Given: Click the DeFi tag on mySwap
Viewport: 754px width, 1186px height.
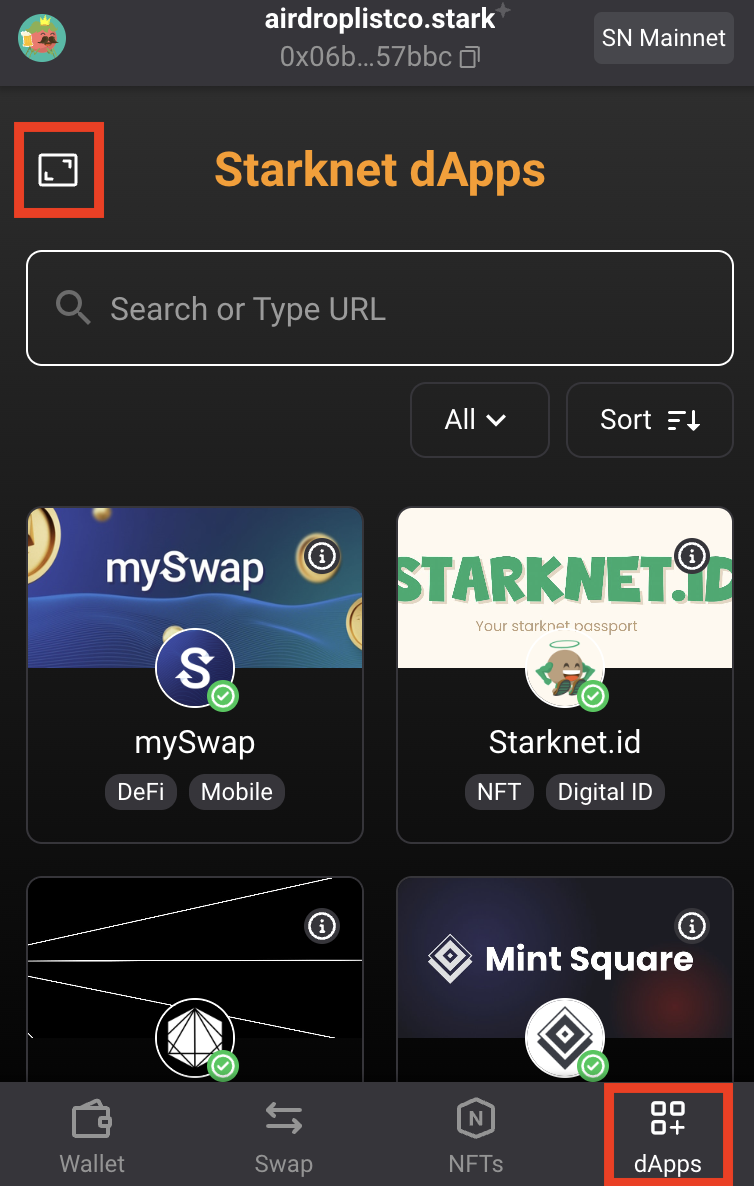Looking at the screenshot, I should (141, 792).
